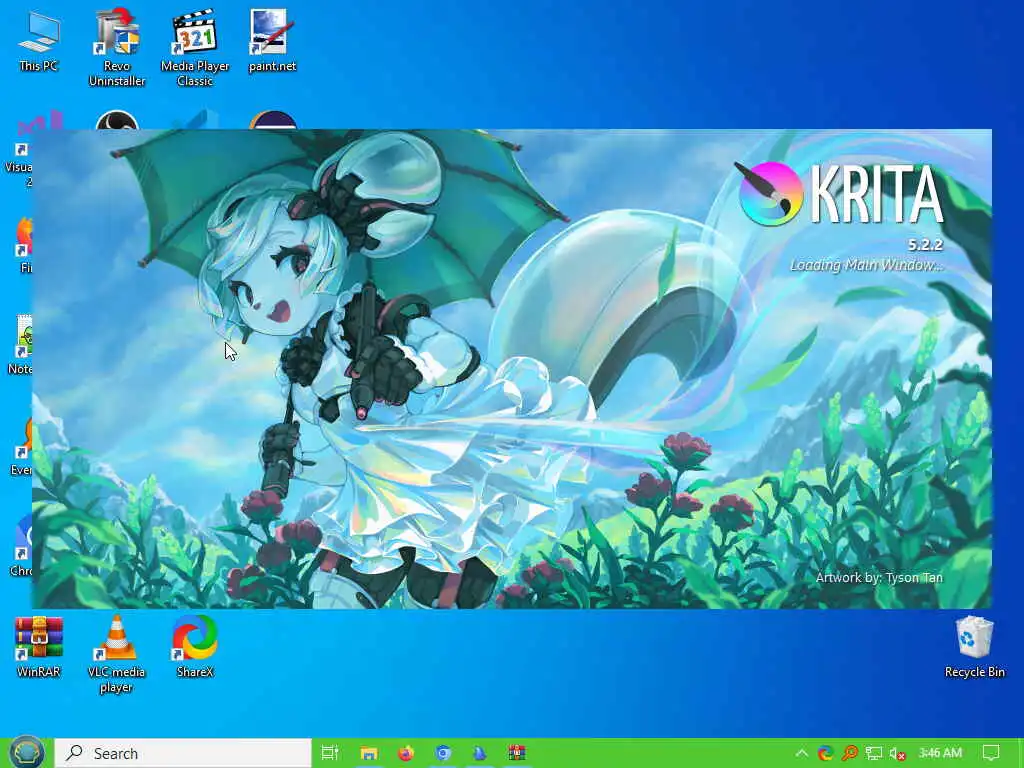Show hidden system tray icons

point(801,754)
